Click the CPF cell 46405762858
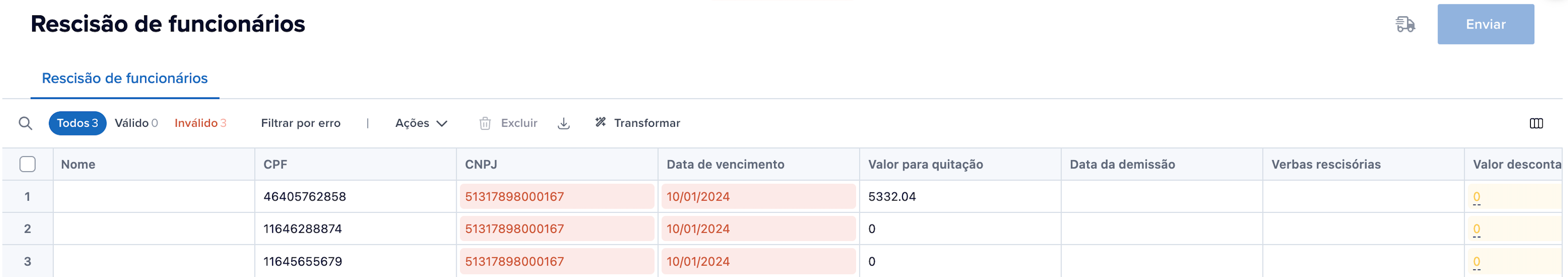 tap(304, 197)
